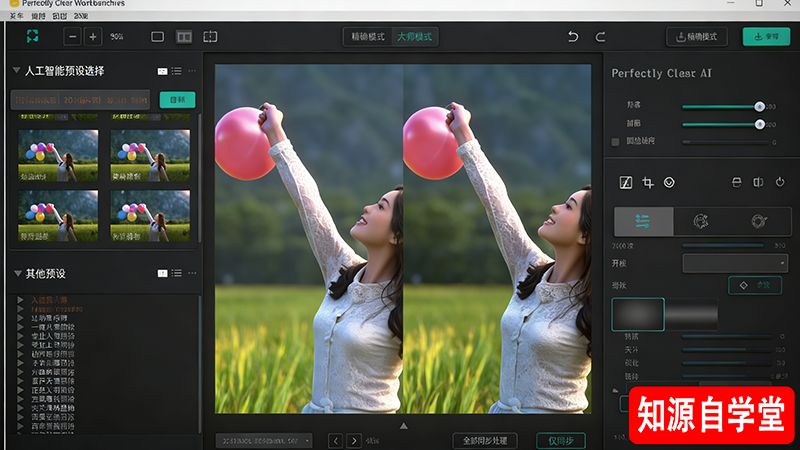
Task: Select the split compare view icon
Action: tap(210, 37)
